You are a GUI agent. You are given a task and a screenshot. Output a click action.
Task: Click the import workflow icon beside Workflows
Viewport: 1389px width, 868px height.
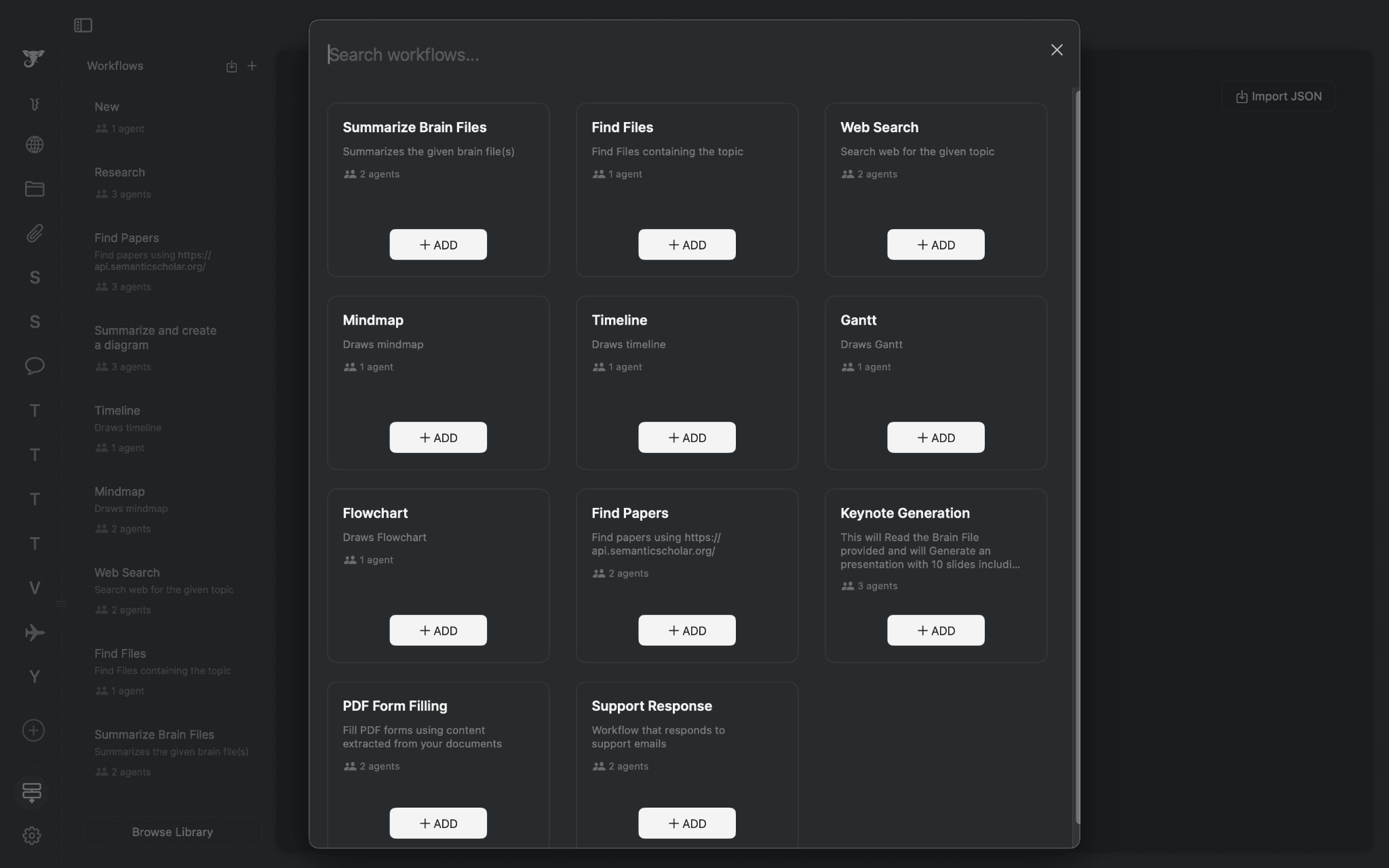[x=231, y=66]
